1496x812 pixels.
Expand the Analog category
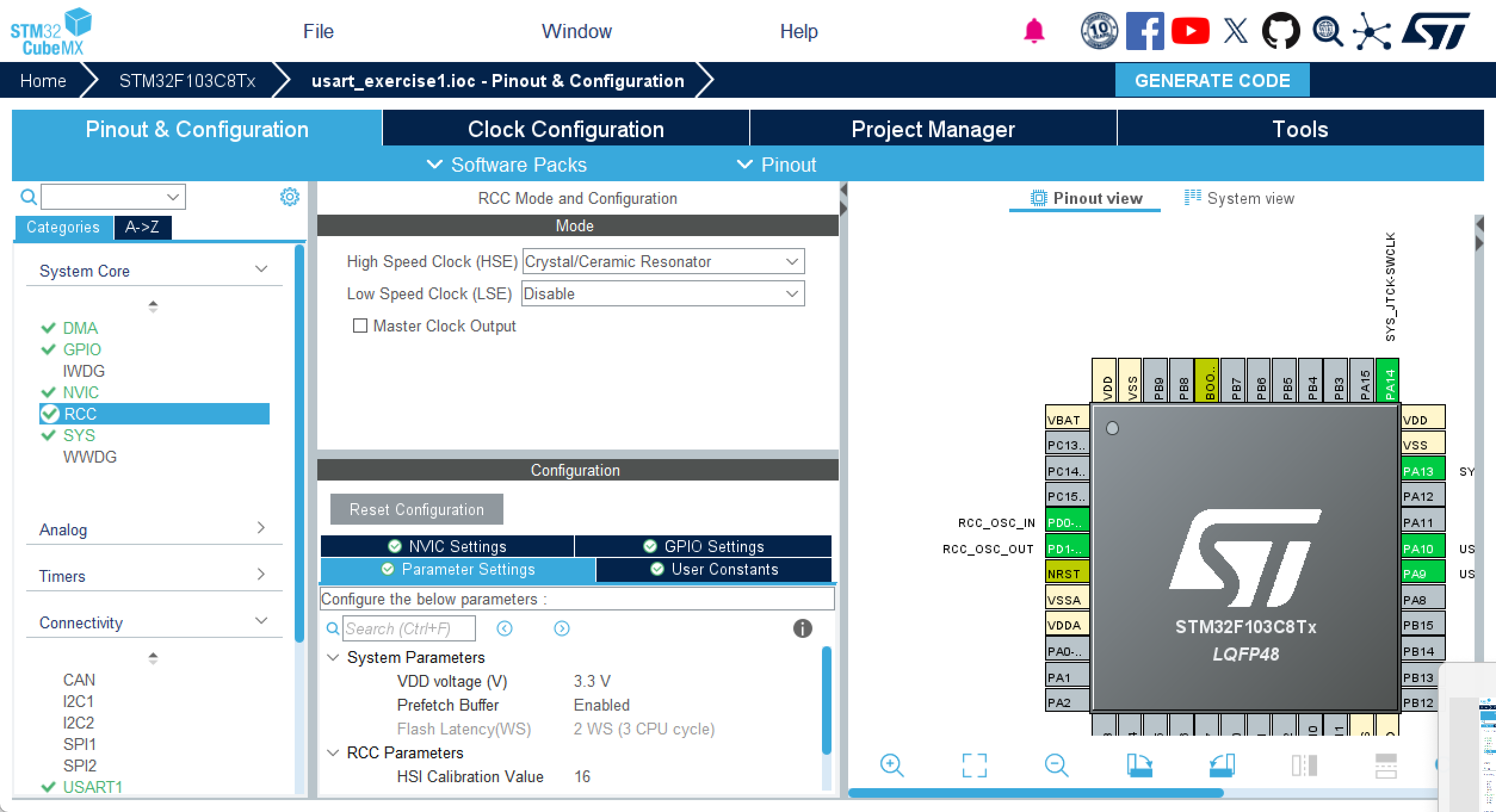coord(153,529)
